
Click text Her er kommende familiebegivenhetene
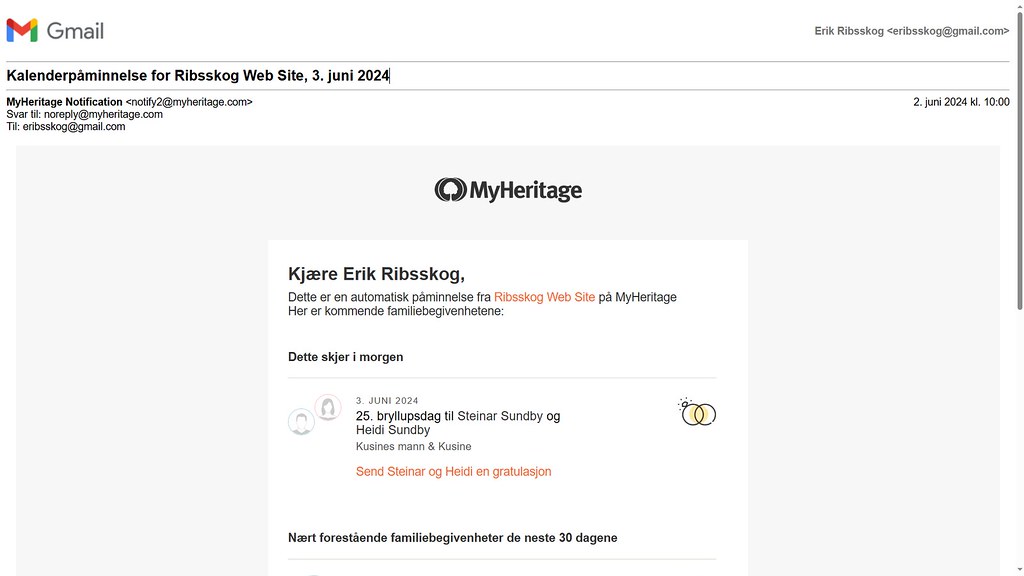(396, 311)
